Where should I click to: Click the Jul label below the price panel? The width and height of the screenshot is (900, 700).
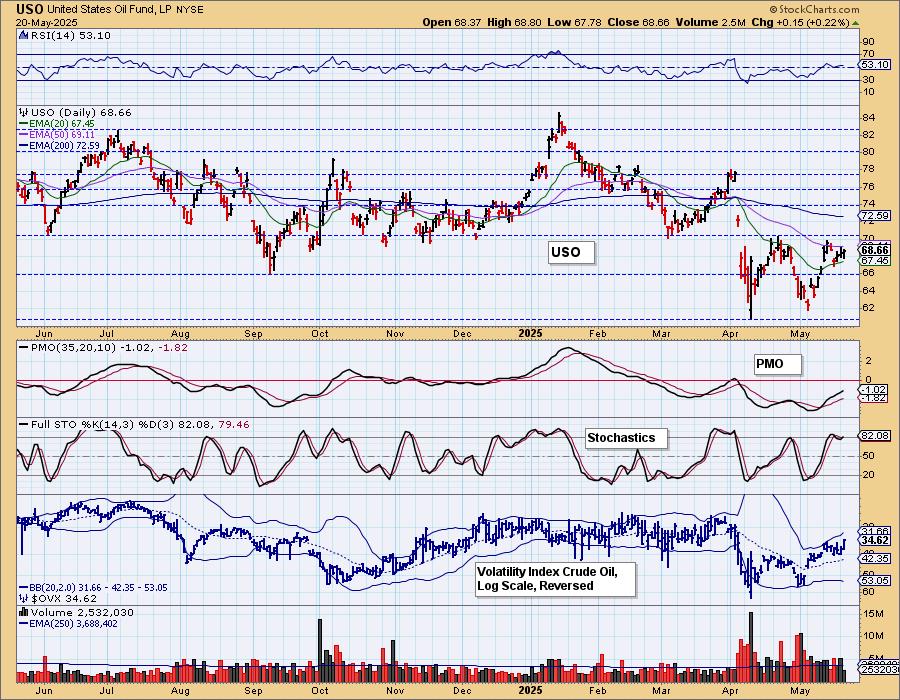[107, 334]
